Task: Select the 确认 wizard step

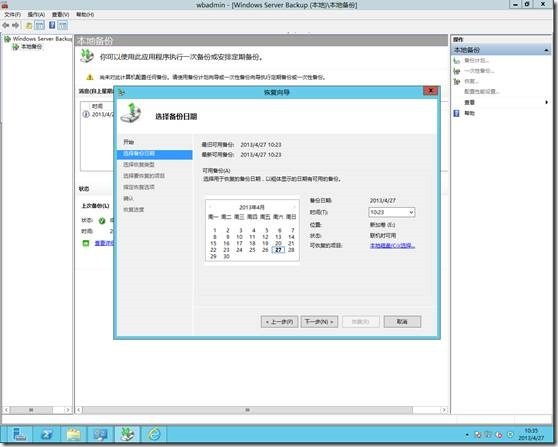Action: pos(128,198)
